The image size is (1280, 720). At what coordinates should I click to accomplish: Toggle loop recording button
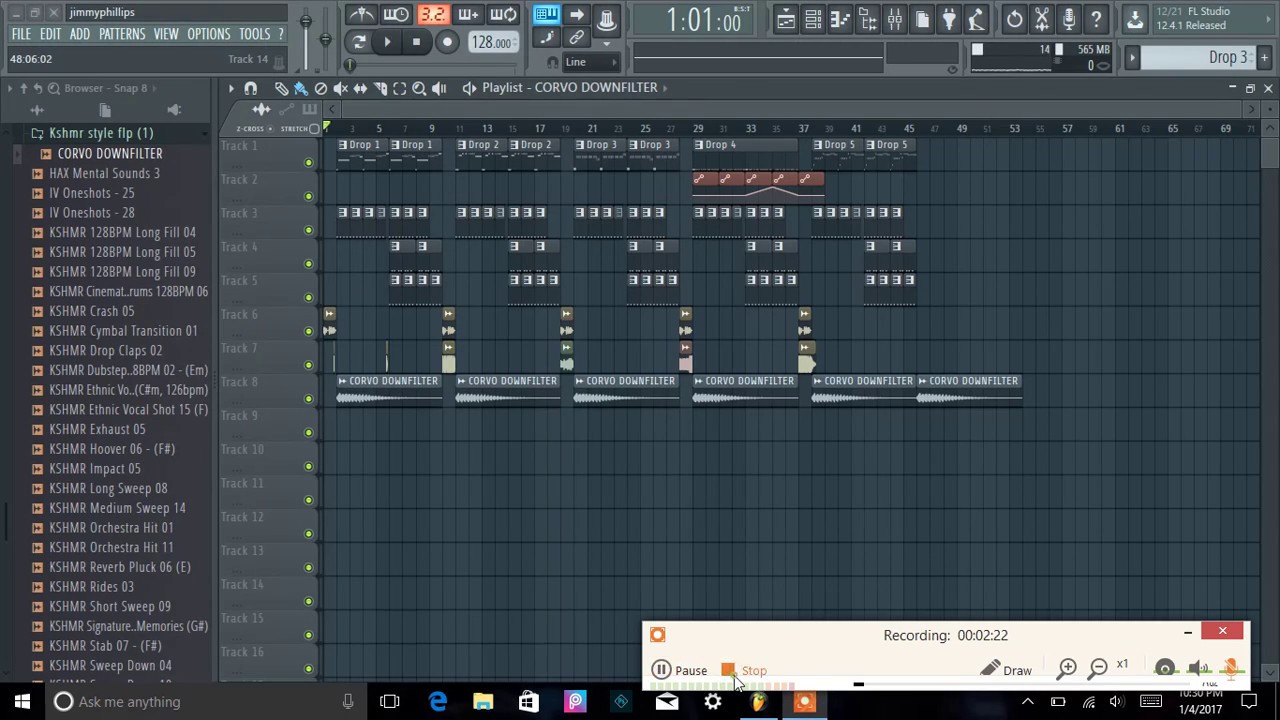pyautogui.click(x=503, y=15)
